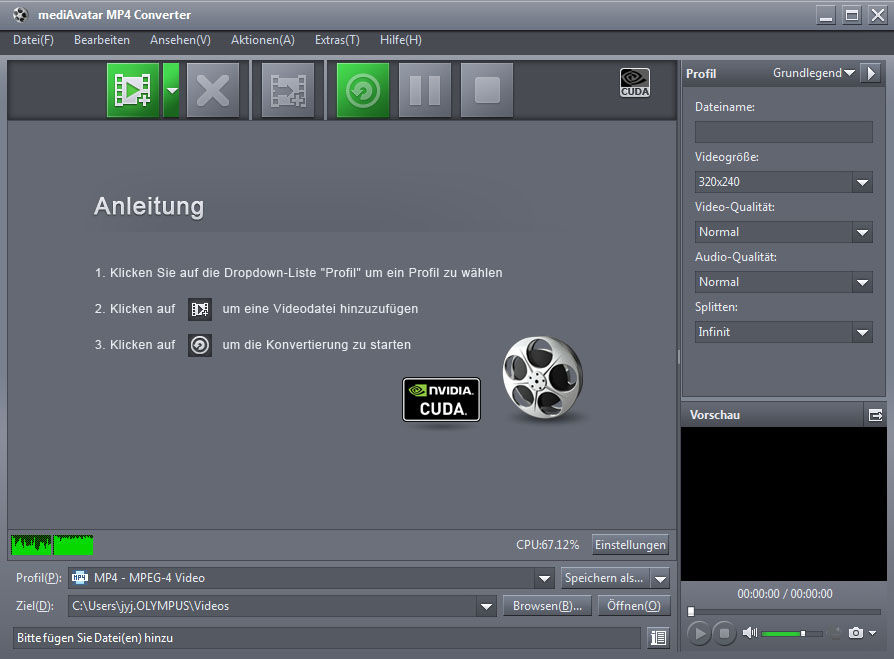Click the 00:00:00 / 00:00:00 time display
Image resolution: width=894 pixels, height=659 pixels.
[x=785, y=594]
